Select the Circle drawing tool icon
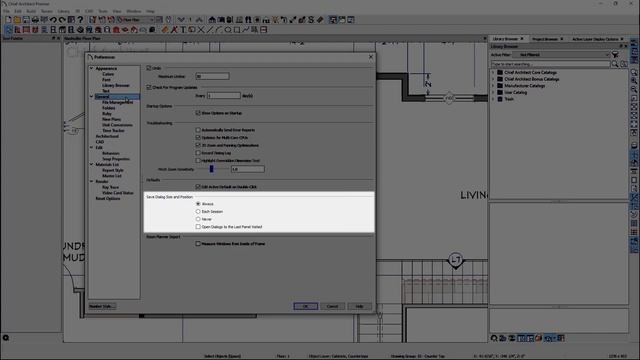Screen dimensions: 640x360 coord(228,29)
